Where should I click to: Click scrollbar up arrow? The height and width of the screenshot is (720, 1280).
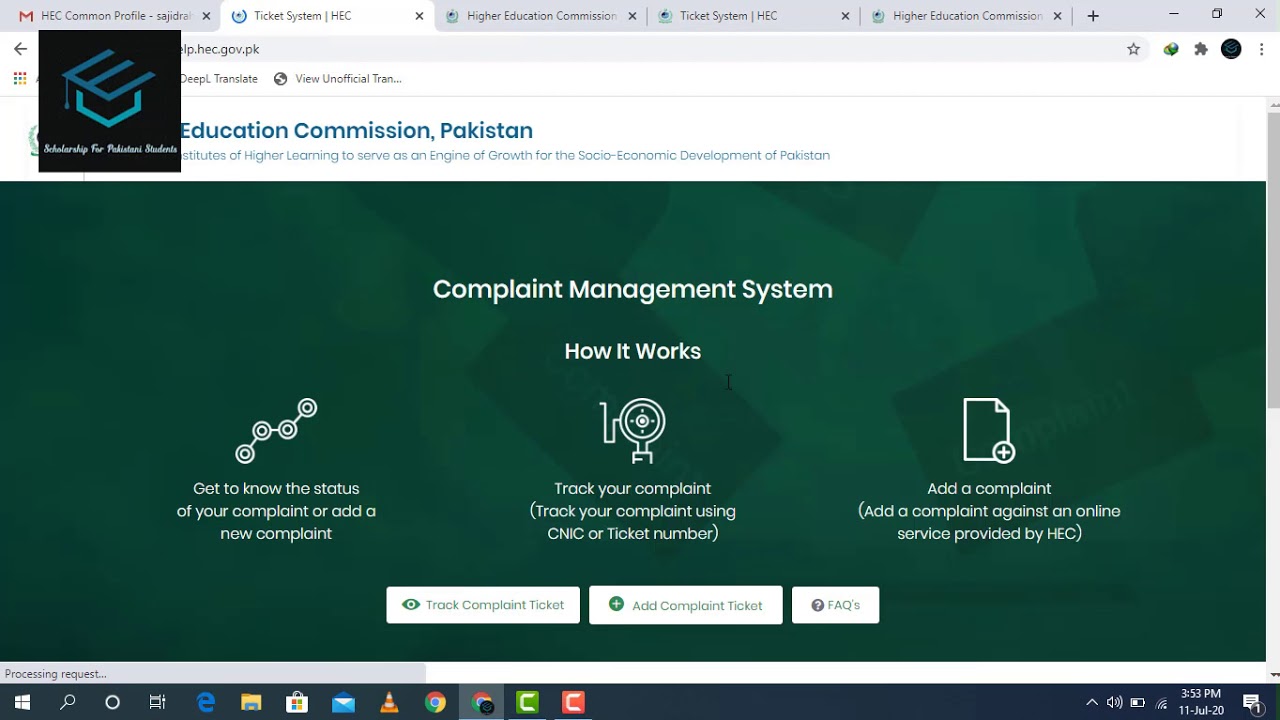click(1273, 104)
